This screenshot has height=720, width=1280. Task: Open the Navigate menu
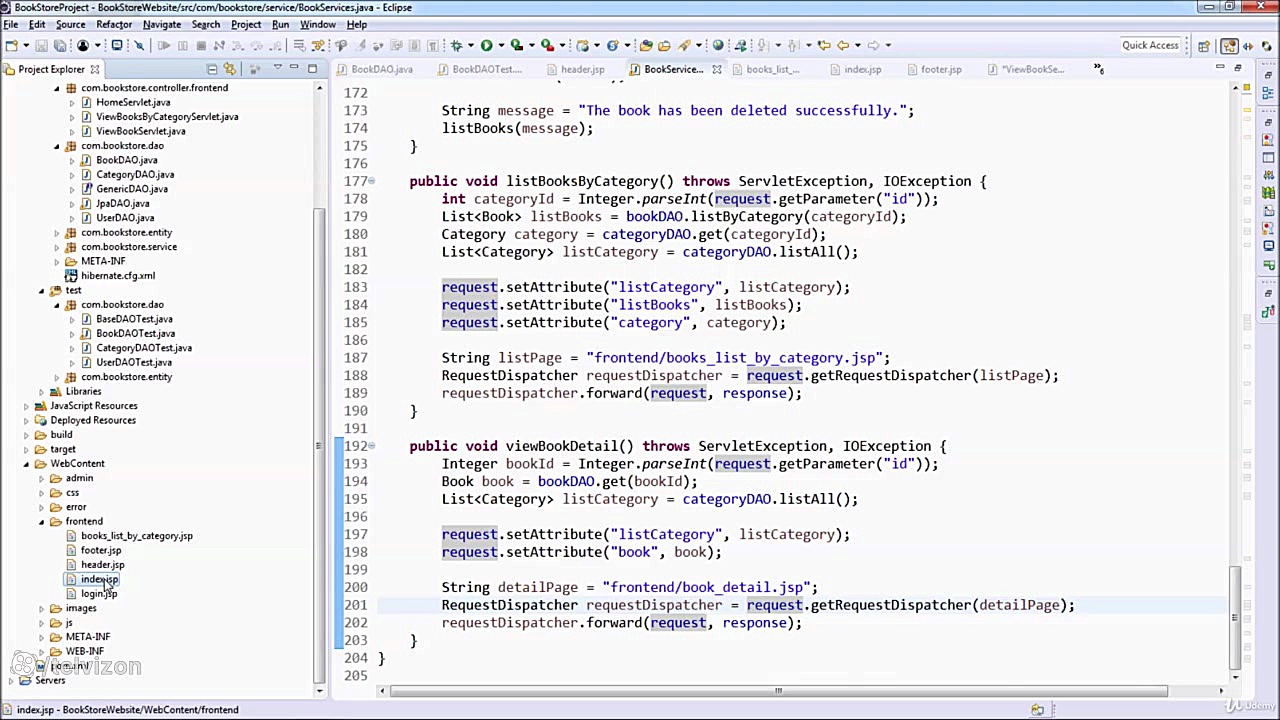pos(162,24)
